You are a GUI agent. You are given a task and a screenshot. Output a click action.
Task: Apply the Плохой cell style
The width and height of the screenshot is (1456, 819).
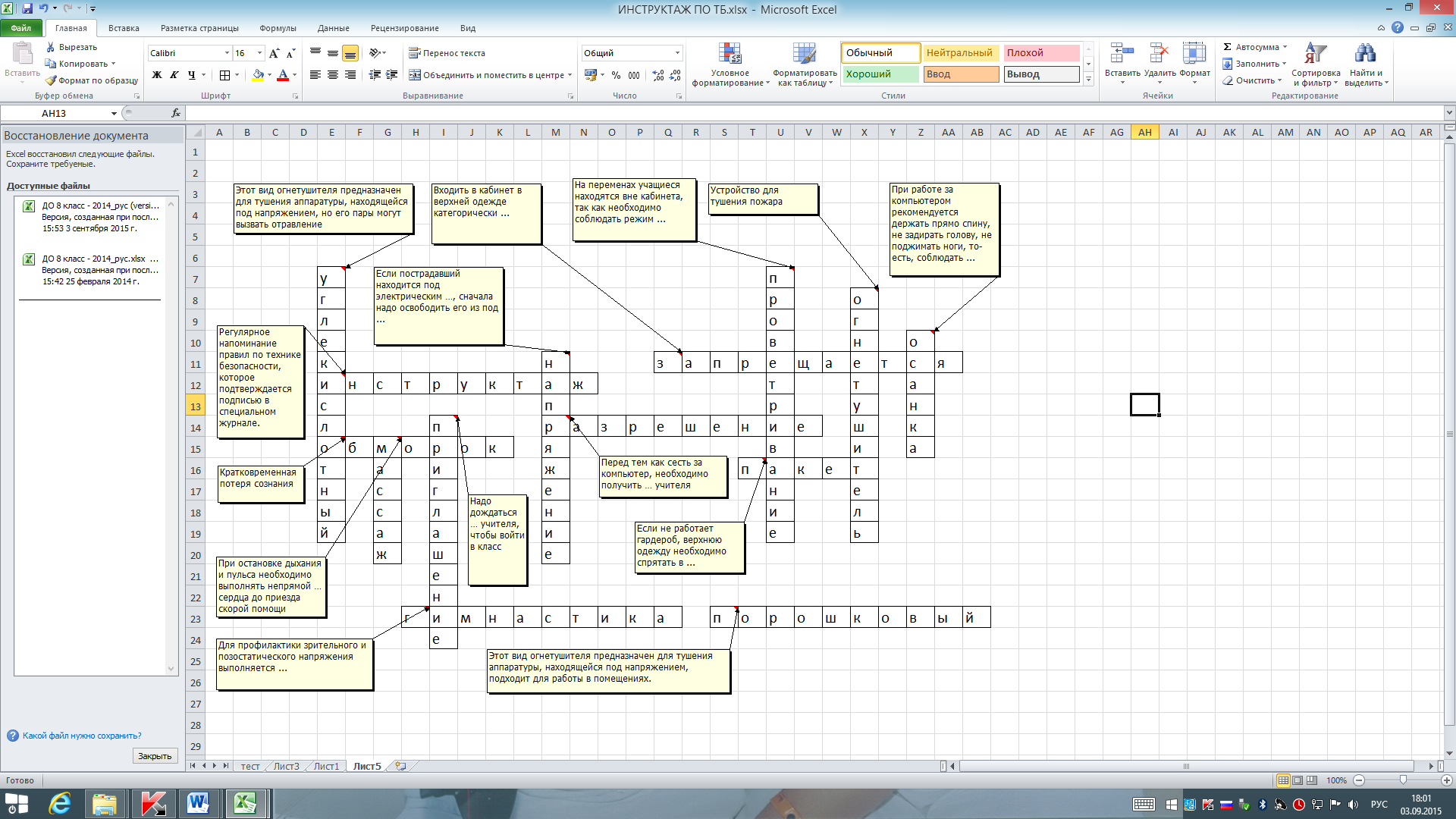[x=1041, y=52]
